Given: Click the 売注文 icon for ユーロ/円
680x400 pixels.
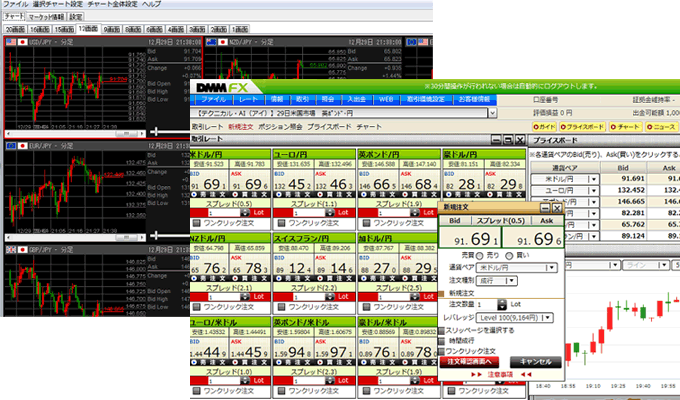Looking at the screenshot, I should pos(278,194).
